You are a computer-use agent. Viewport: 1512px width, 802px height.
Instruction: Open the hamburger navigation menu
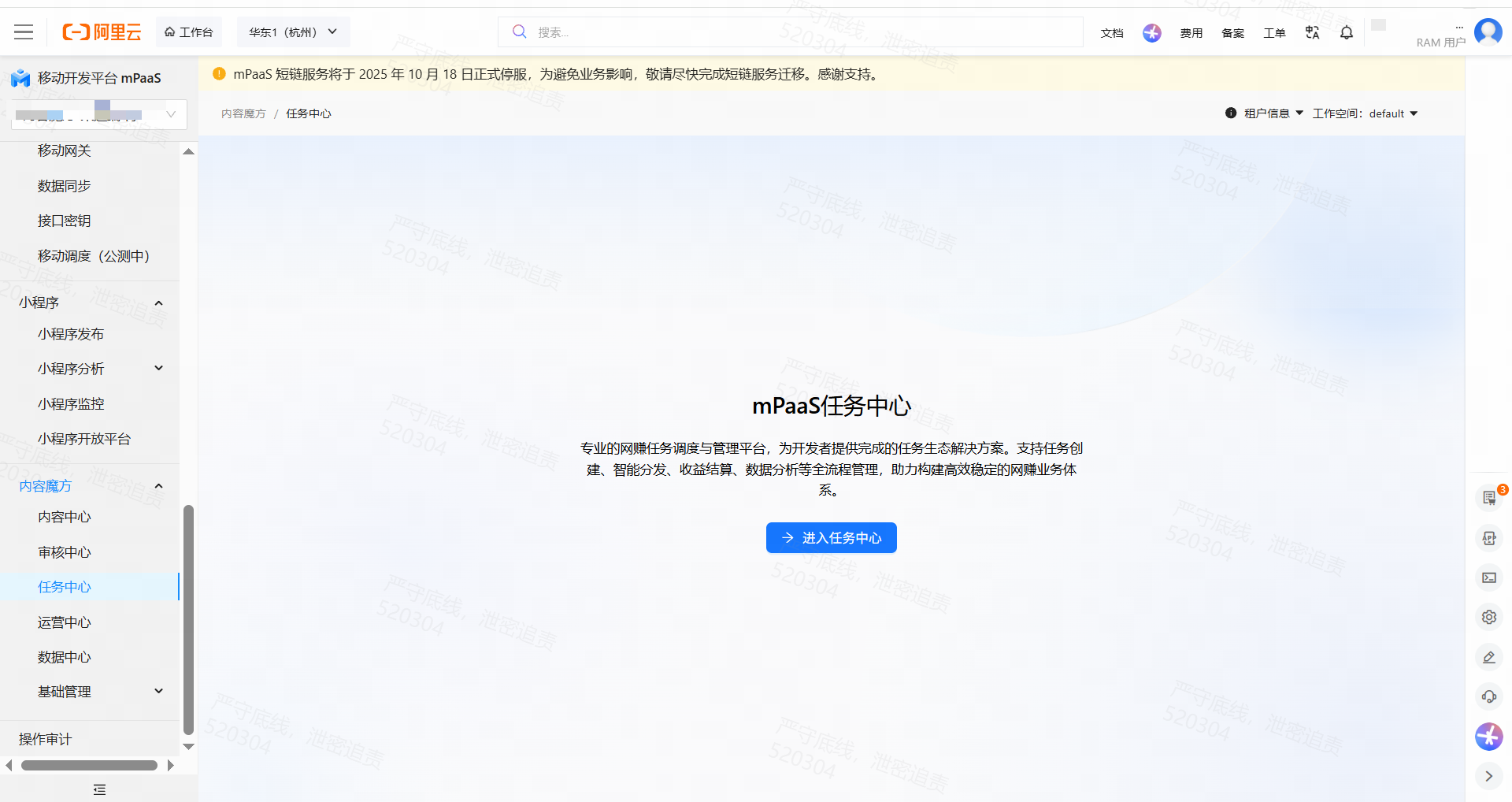point(24,32)
